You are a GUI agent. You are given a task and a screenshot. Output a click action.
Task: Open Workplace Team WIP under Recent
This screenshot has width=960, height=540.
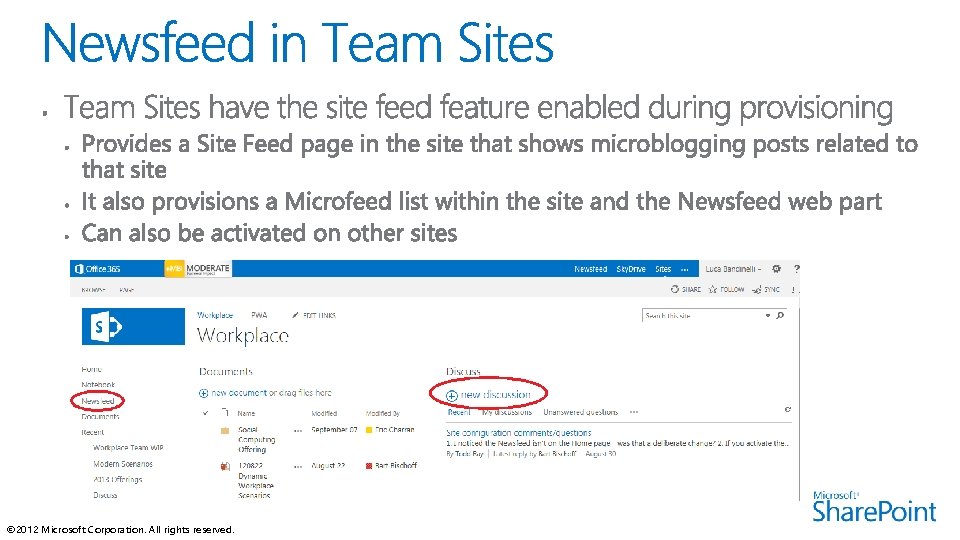click(129, 448)
